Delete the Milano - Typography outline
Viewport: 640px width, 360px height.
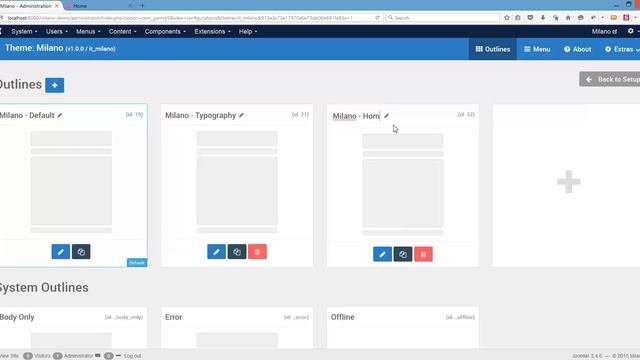tap(258, 252)
